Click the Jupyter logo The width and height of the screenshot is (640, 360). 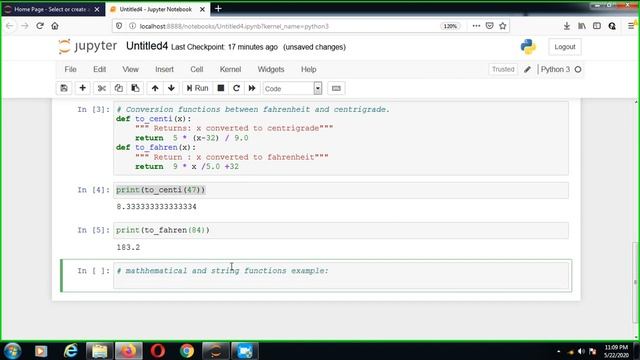click(x=87, y=47)
